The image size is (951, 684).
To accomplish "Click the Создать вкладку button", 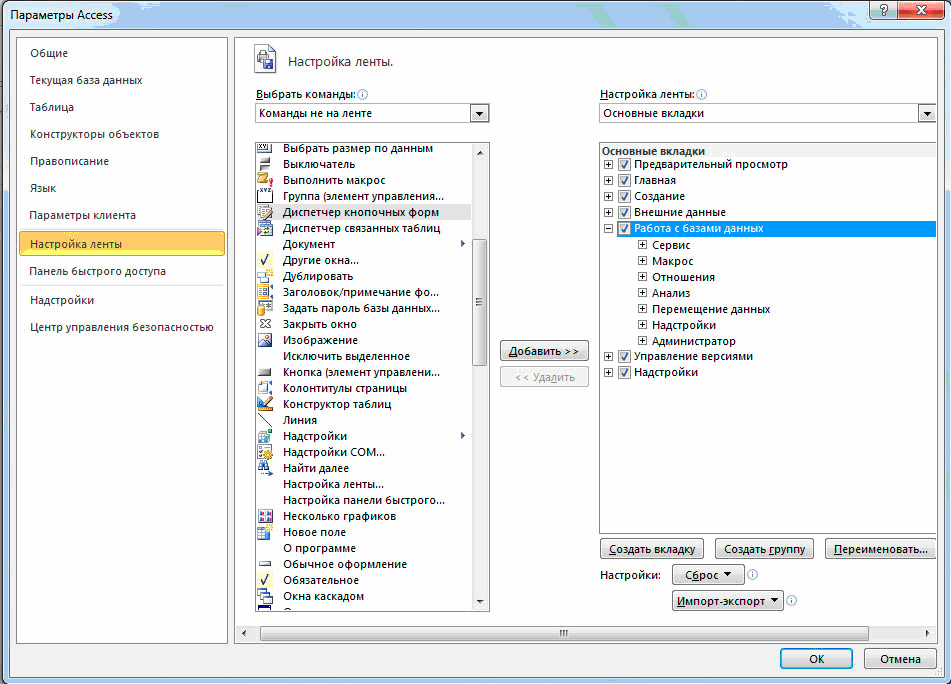I will 652,549.
